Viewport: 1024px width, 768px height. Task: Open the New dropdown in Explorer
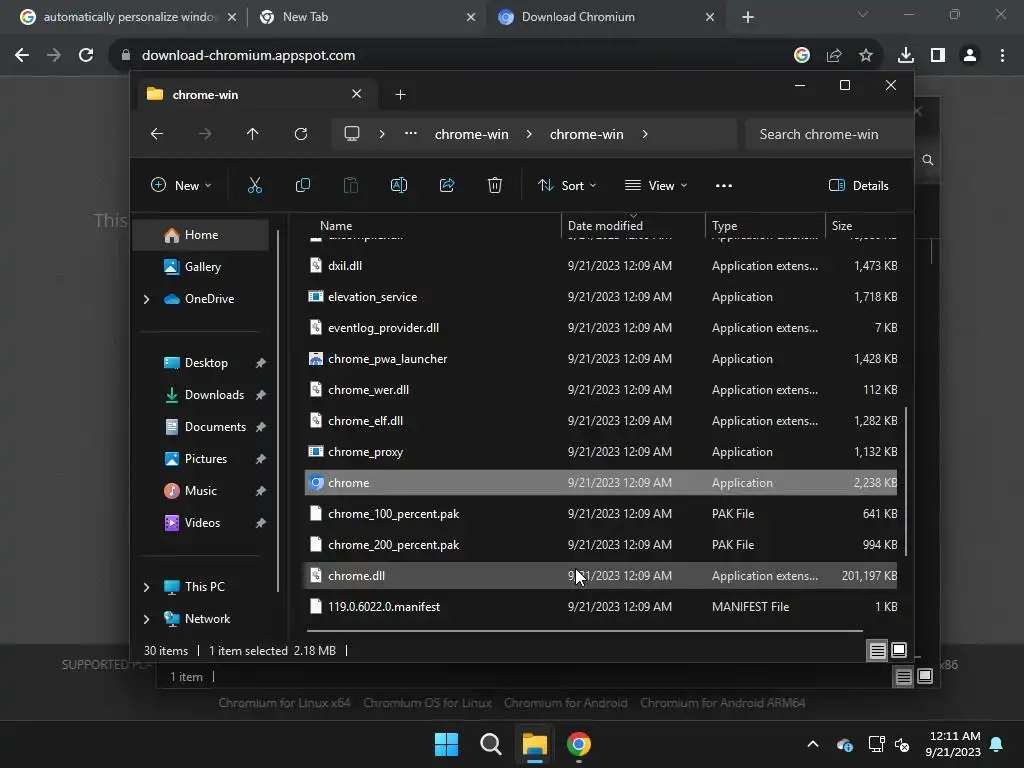tap(181, 185)
